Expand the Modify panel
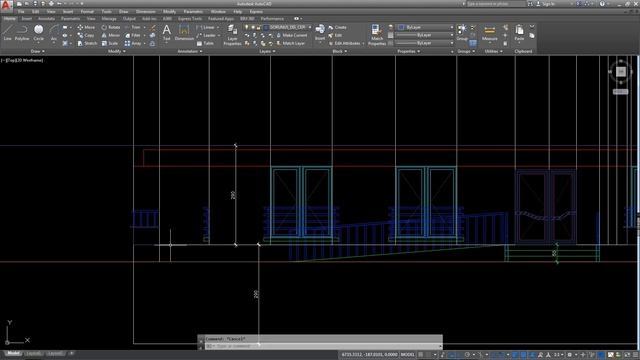Screen dimensions: 640x360 [116, 51]
